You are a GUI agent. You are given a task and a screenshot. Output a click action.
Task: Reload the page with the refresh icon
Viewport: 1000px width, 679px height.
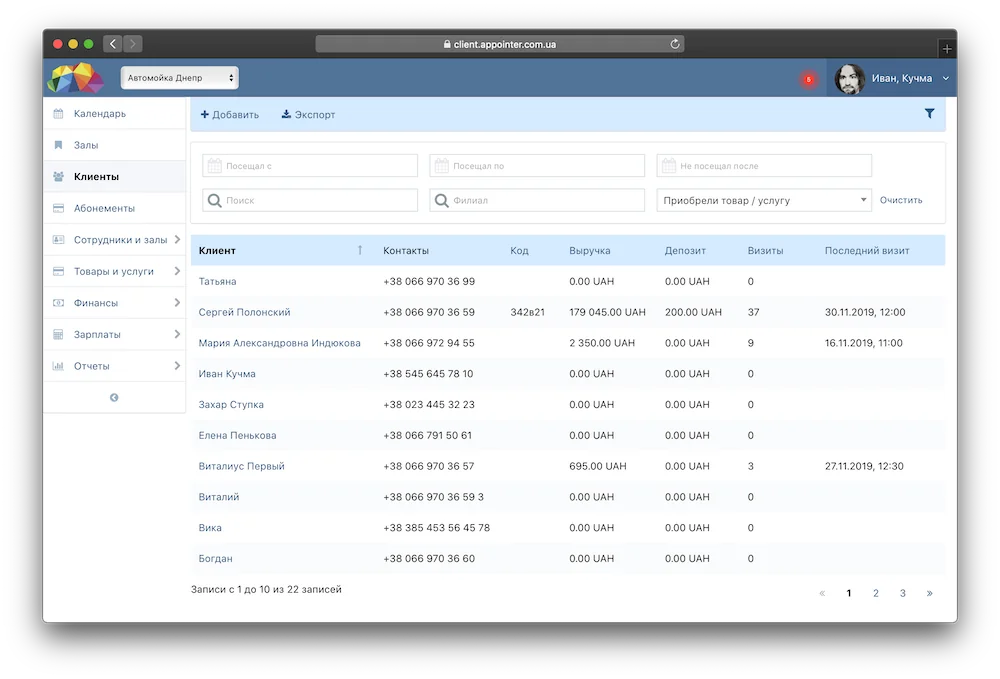click(x=675, y=44)
